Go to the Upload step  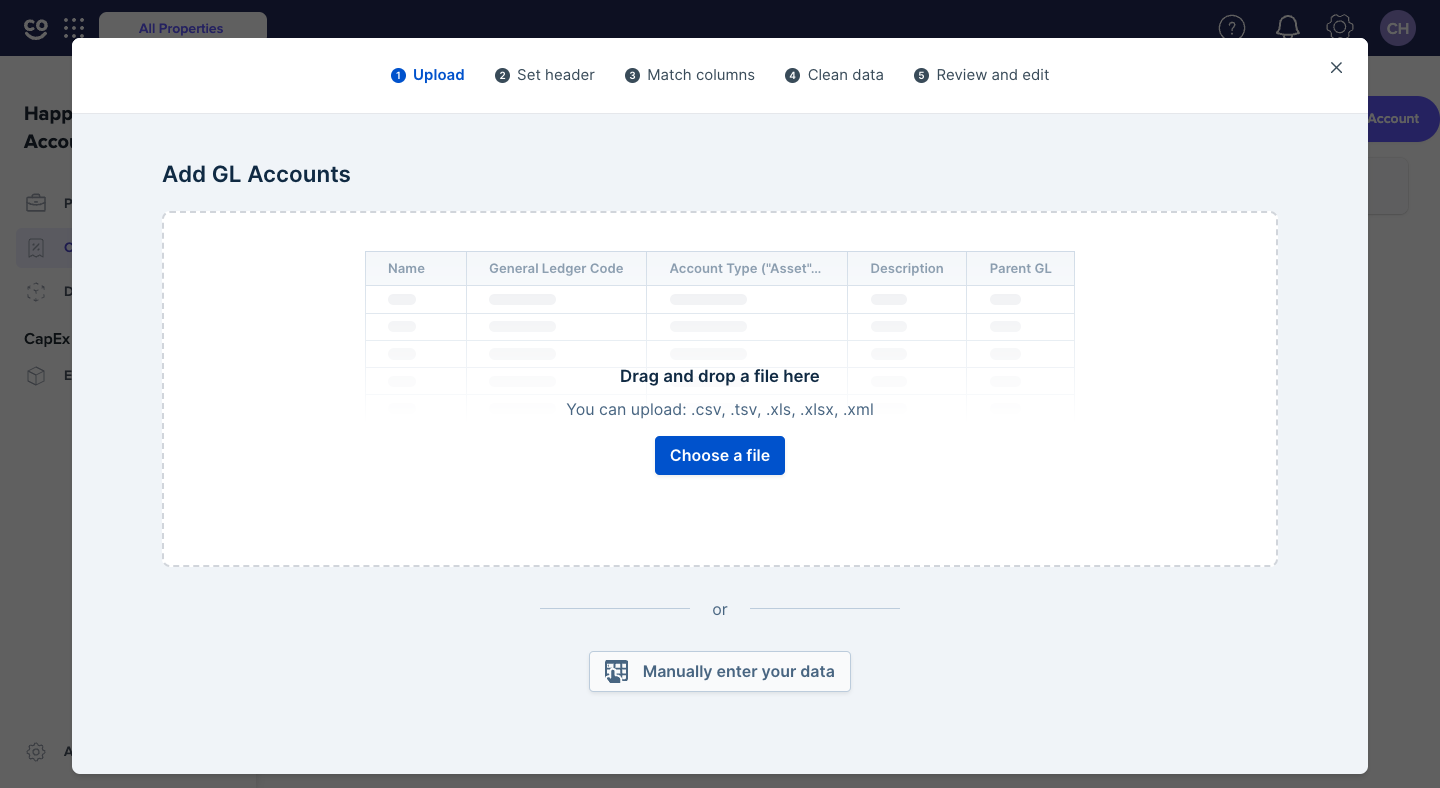[x=428, y=75]
